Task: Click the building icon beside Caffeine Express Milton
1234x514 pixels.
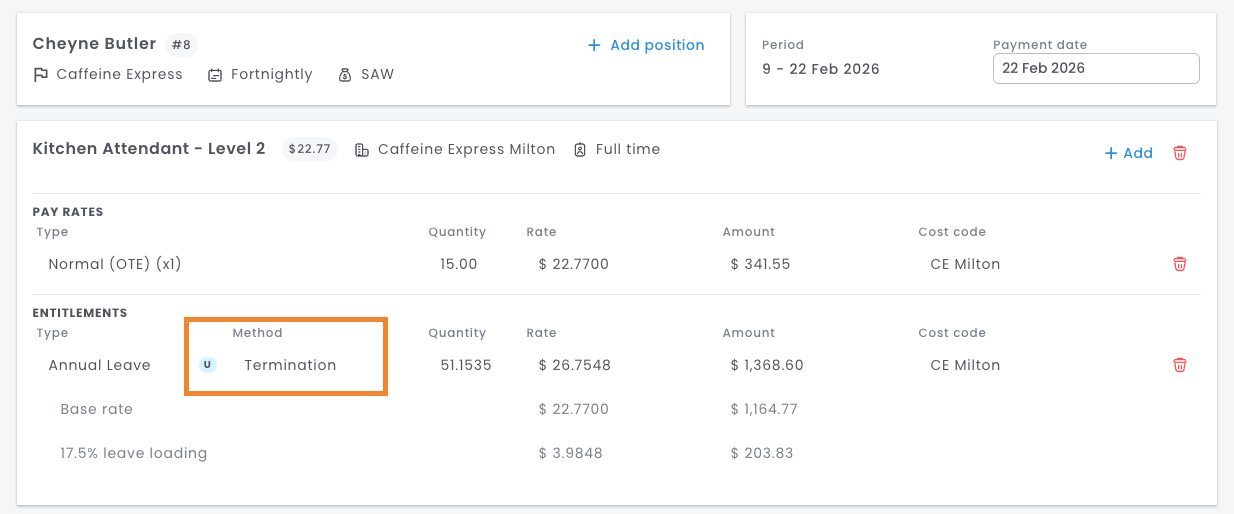Action: [362, 149]
